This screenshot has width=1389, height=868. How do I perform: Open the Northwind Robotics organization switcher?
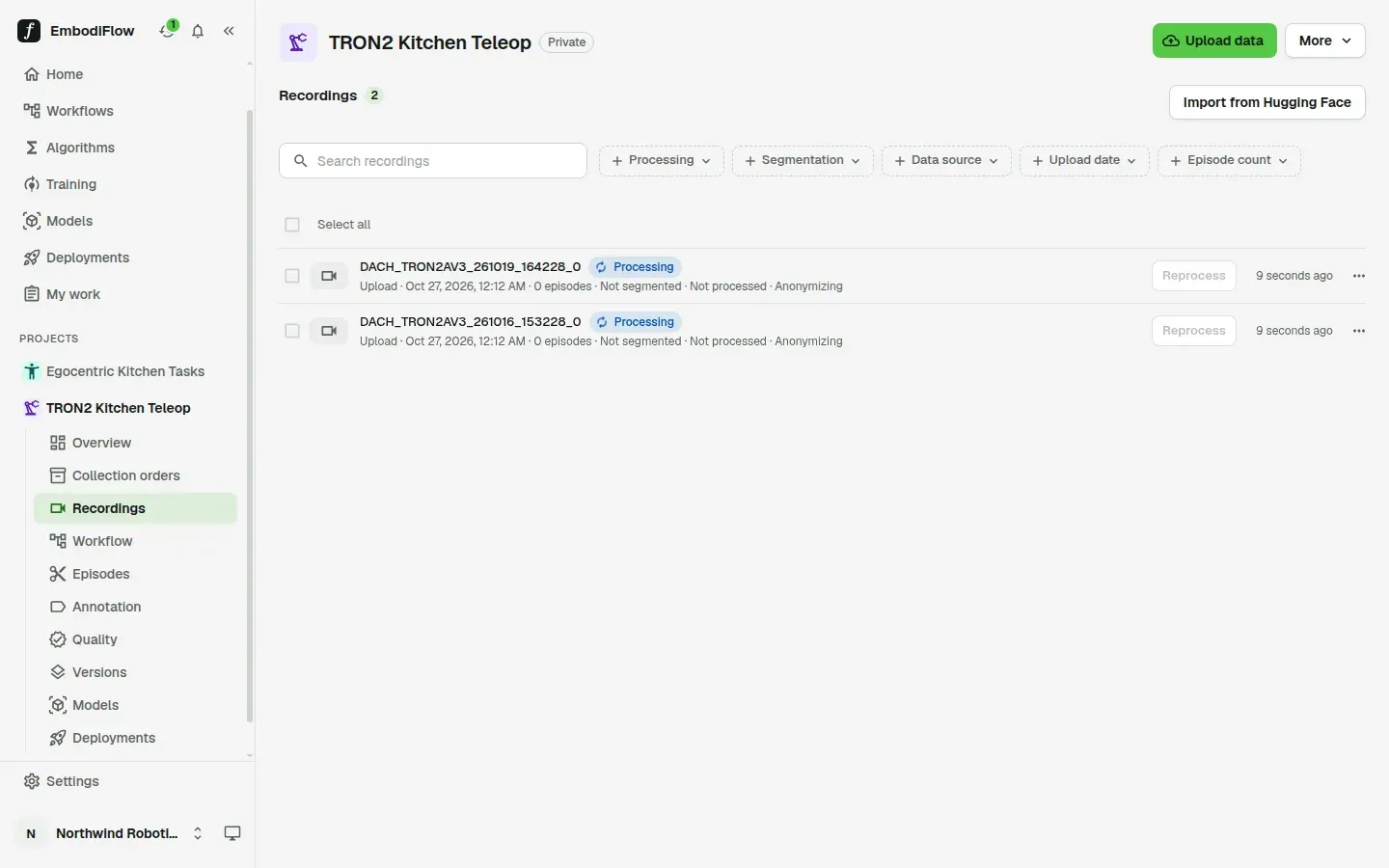coord(112,833)
